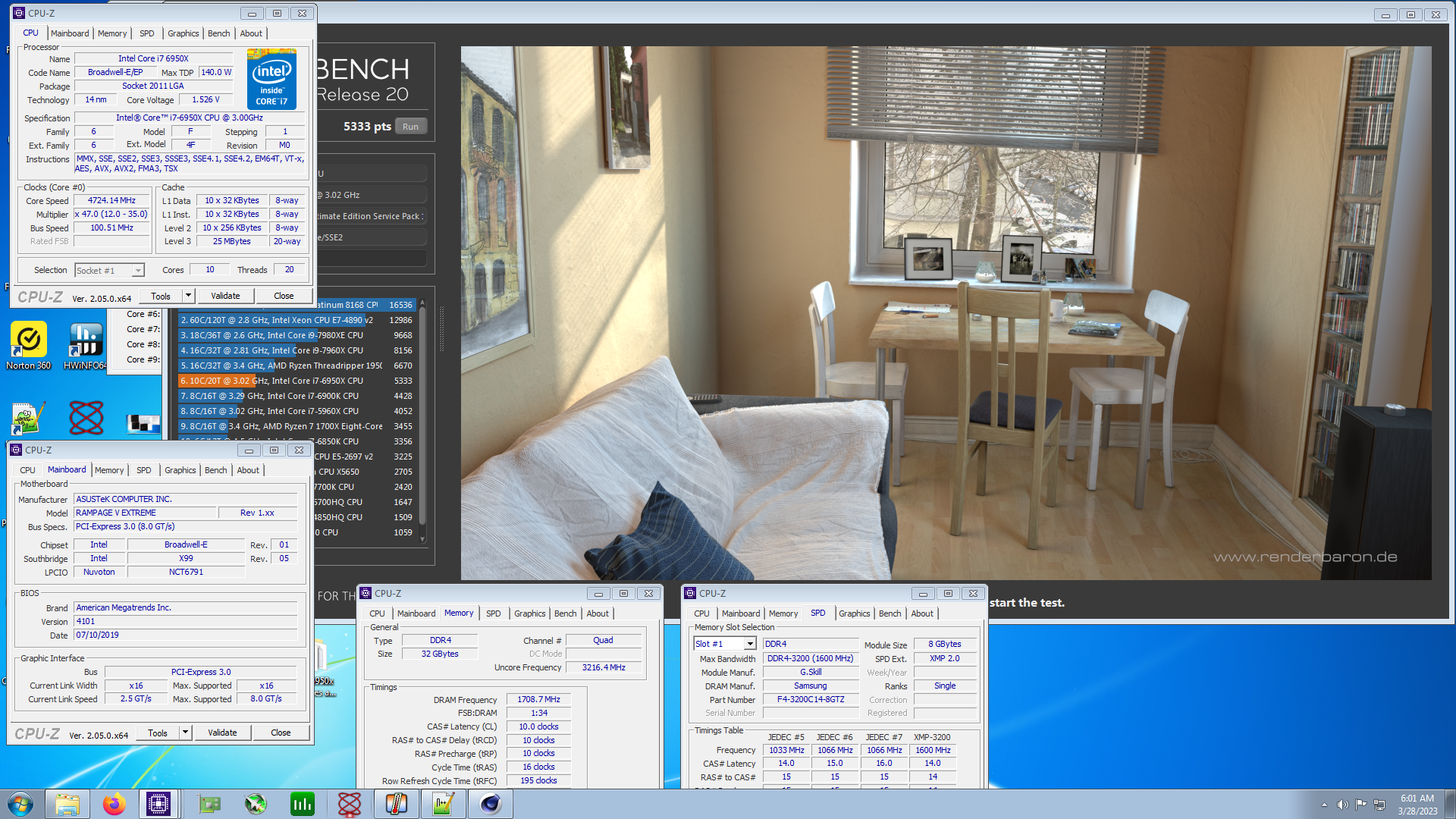Screen dimensions: 1456x819
Task: Open the network tray icon
Action: [1380, 804]
